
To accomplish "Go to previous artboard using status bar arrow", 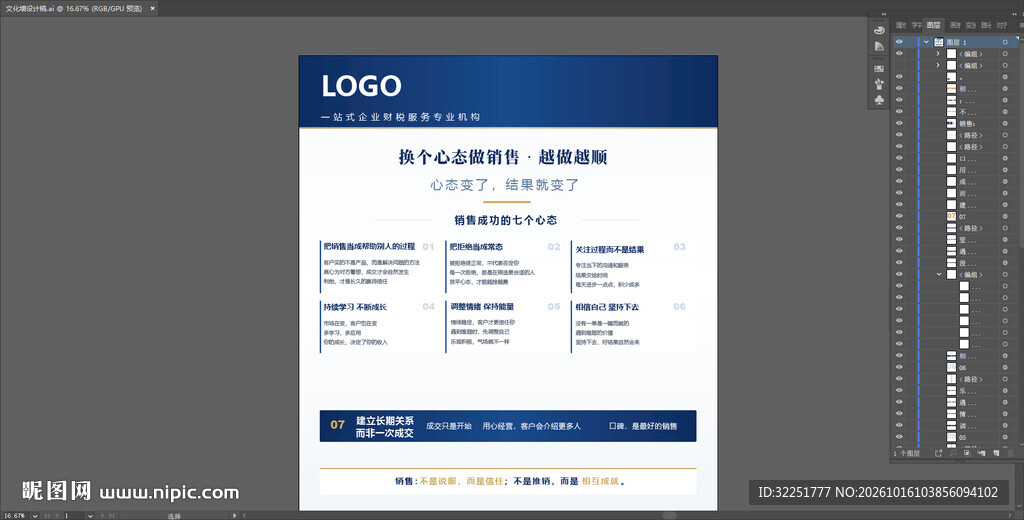I will point(57,515).
